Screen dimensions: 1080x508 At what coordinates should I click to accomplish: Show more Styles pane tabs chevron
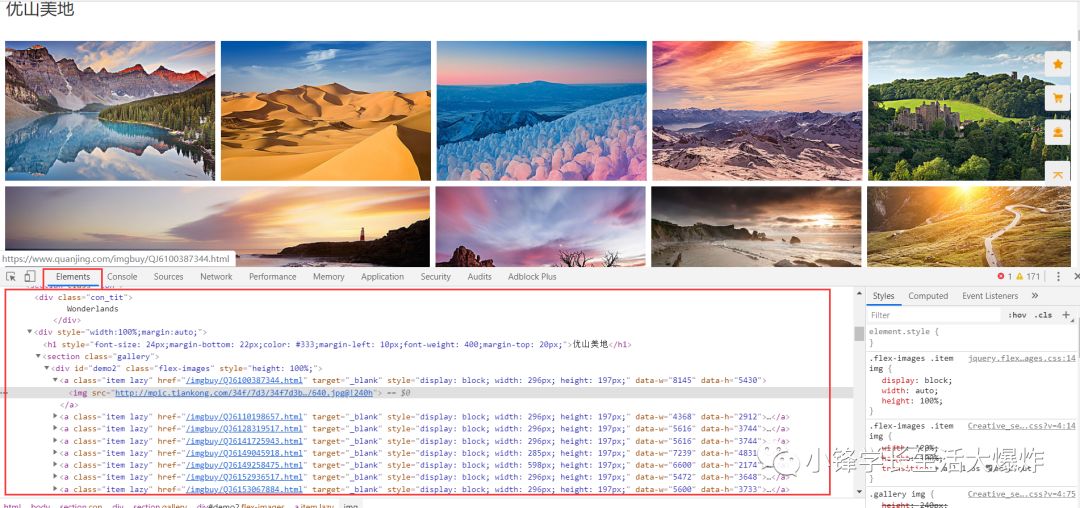(1035, 295)
